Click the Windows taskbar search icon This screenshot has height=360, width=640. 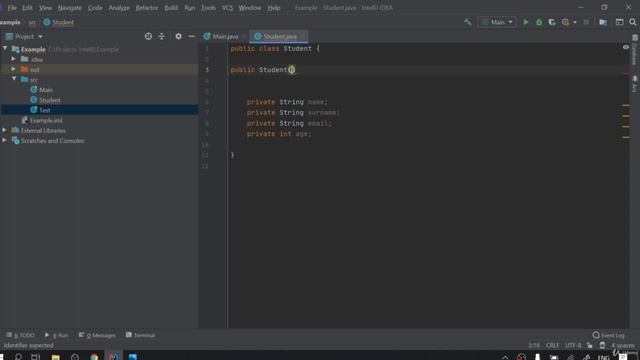(x=18, y=356)
